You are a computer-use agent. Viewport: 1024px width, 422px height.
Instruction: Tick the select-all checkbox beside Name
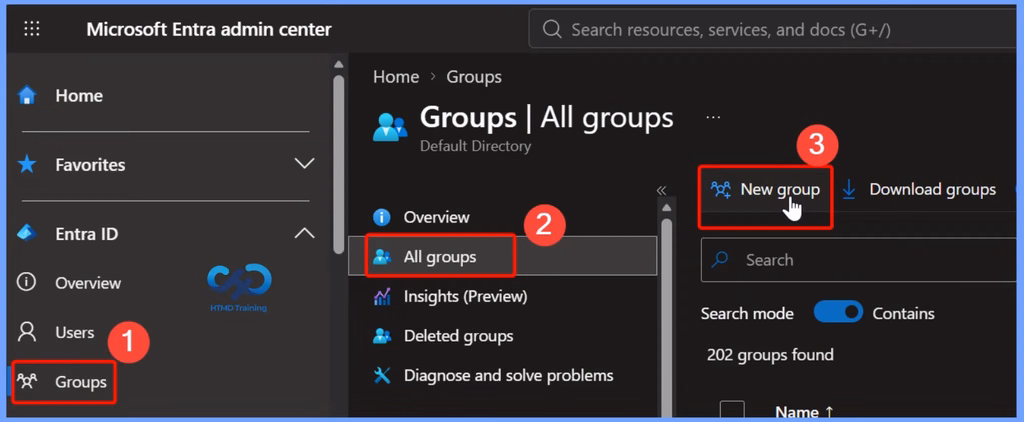point(732,412)
